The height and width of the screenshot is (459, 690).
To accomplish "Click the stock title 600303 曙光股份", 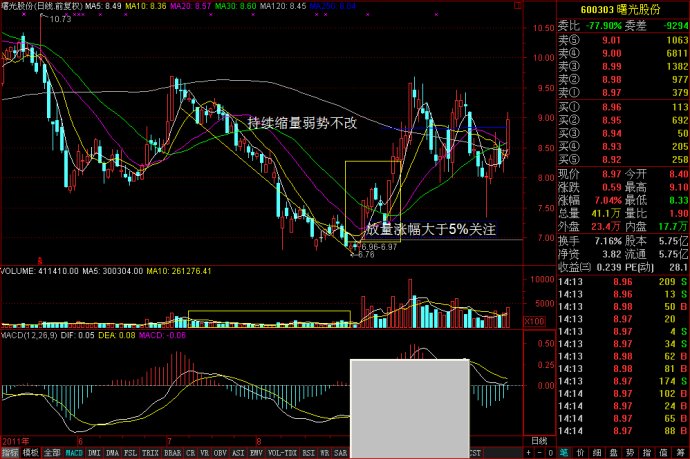I will 620,9.
